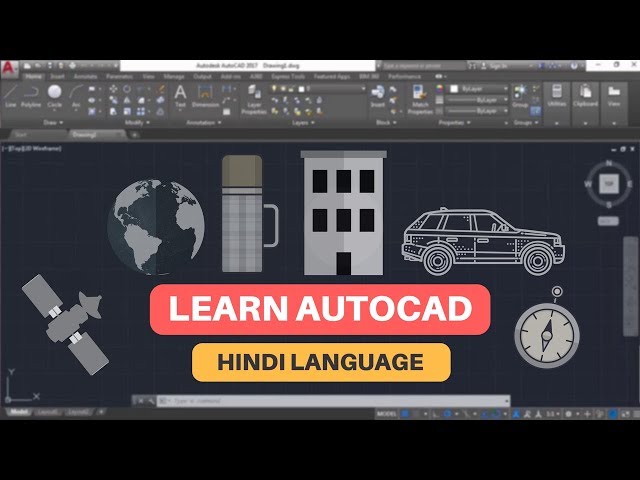This screenshot has height=480, width=640.
Task: Open the Output ribbon tab
Action: click(202, 76)
